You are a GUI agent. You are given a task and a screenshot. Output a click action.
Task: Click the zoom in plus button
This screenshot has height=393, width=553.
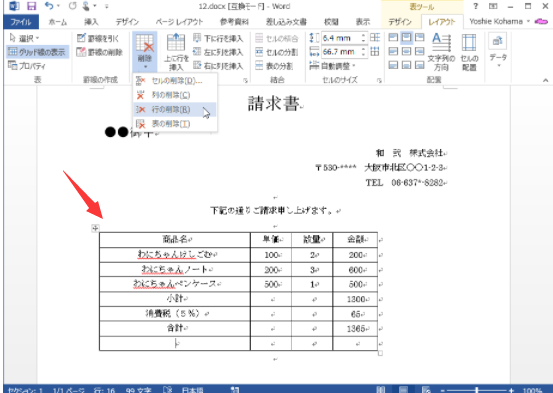click(x=511, y=390)
